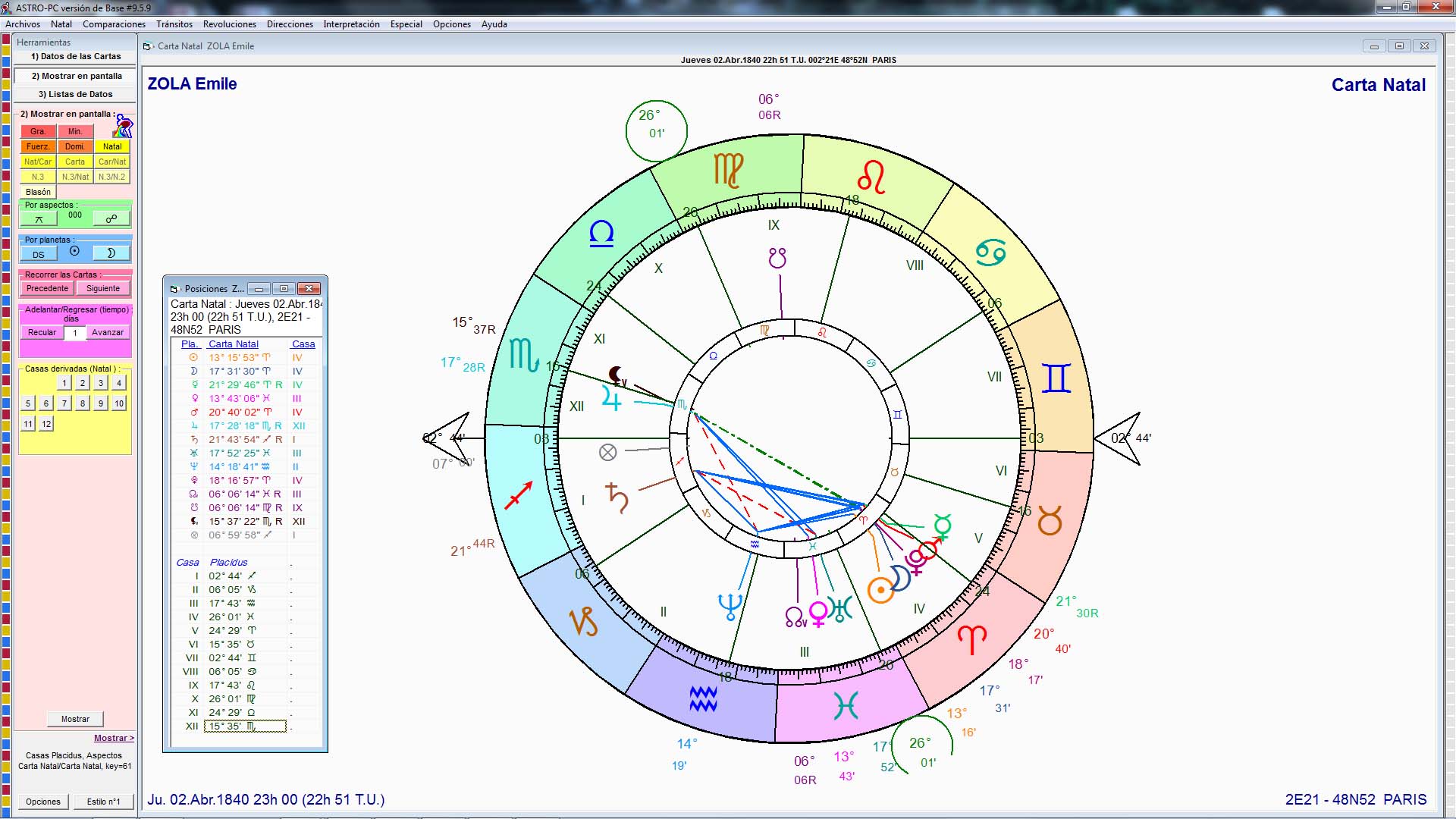Click the Siguiente button
The image size is (1456, 819).
coord(103,288)
